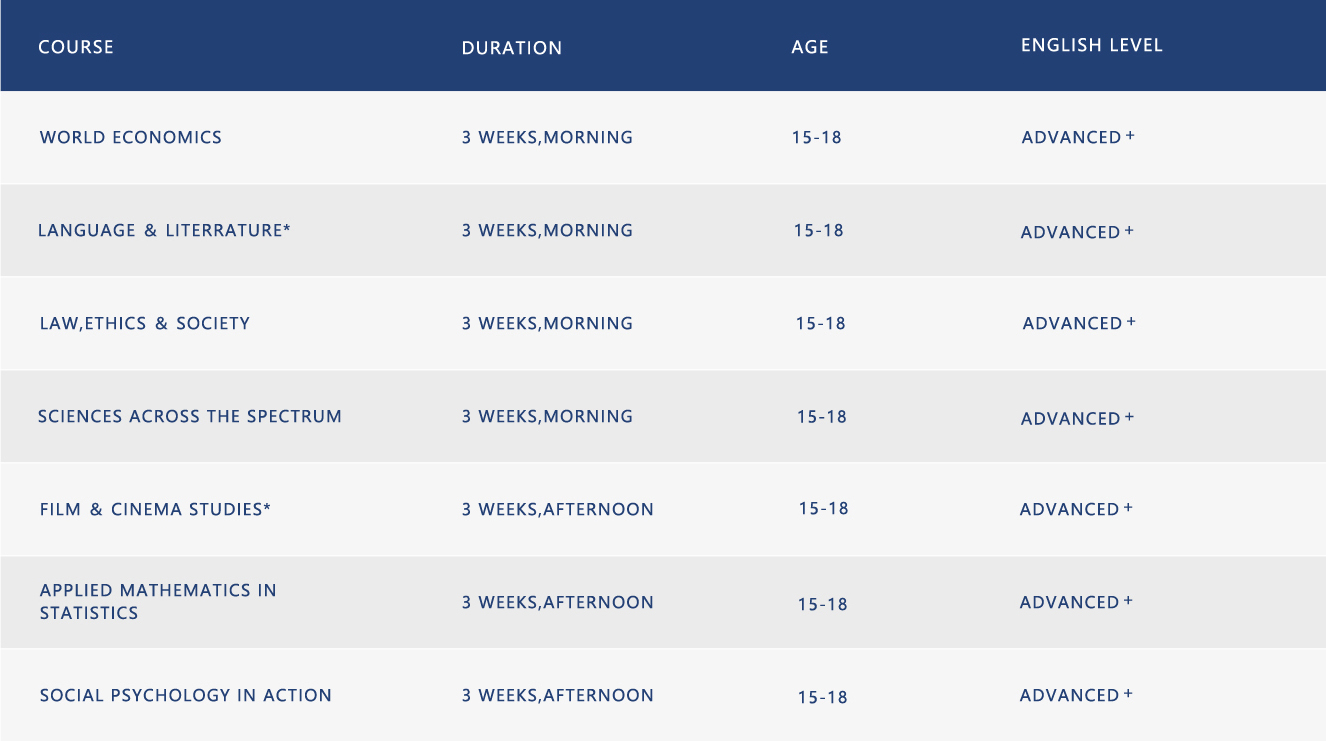This screenshot has width=1326, height=741.
Task: Open the Language & Literrature course
Action: (x=164, y=231)
